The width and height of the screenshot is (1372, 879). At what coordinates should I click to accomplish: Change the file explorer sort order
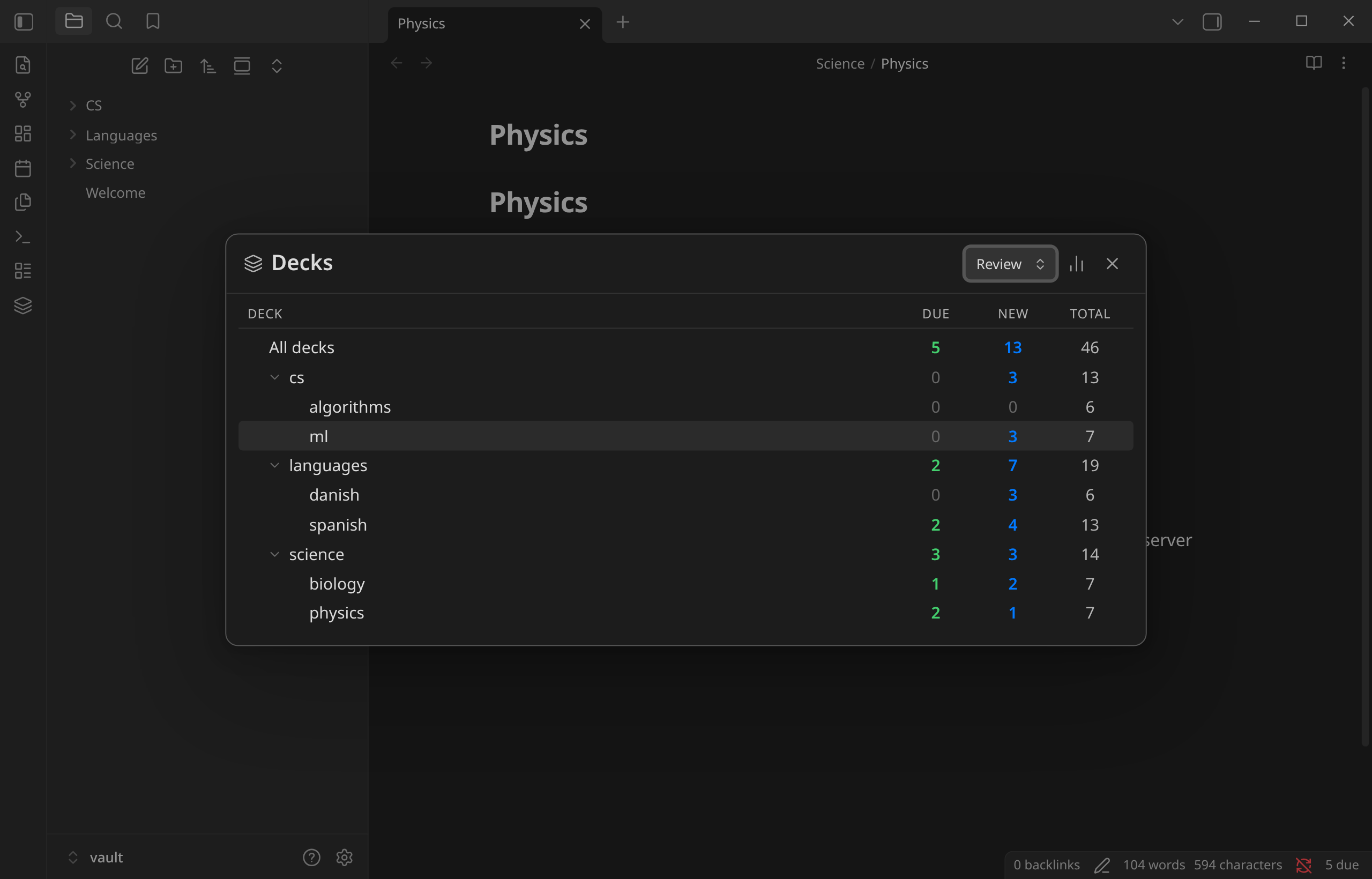pos(208,65)
